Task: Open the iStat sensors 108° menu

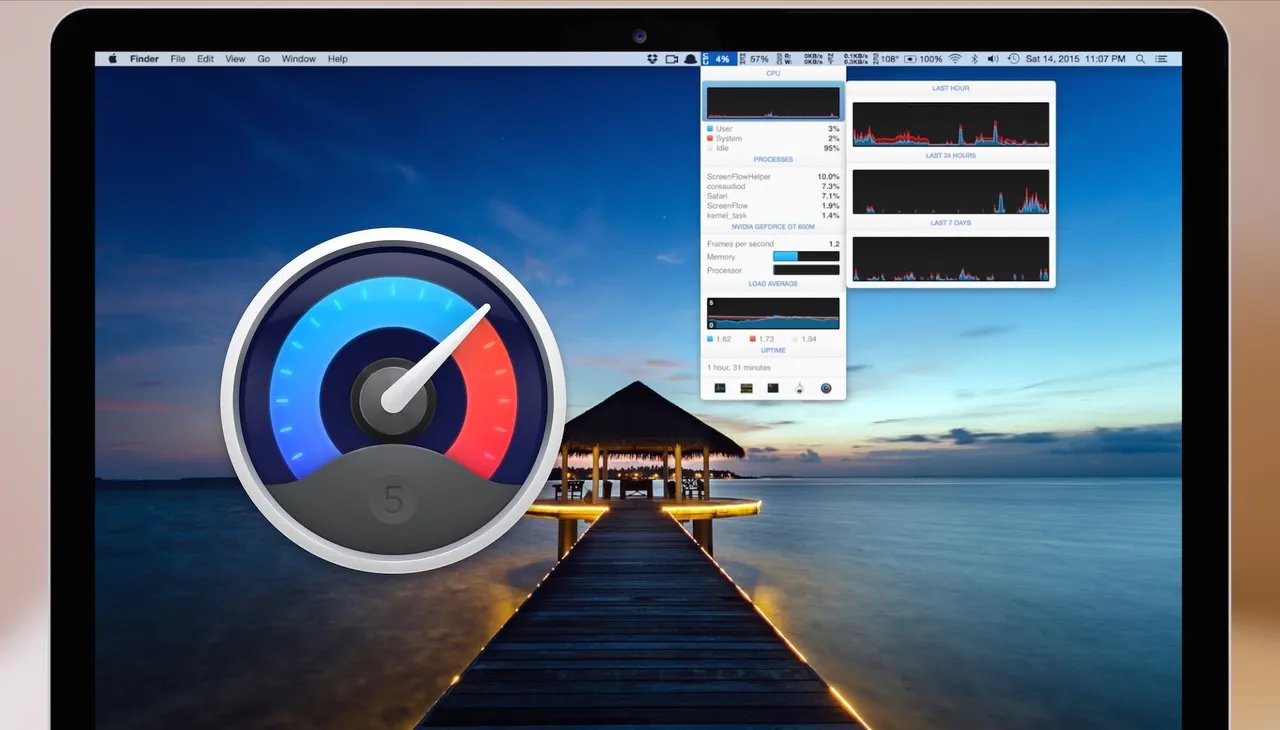Action: click(884, 59)
